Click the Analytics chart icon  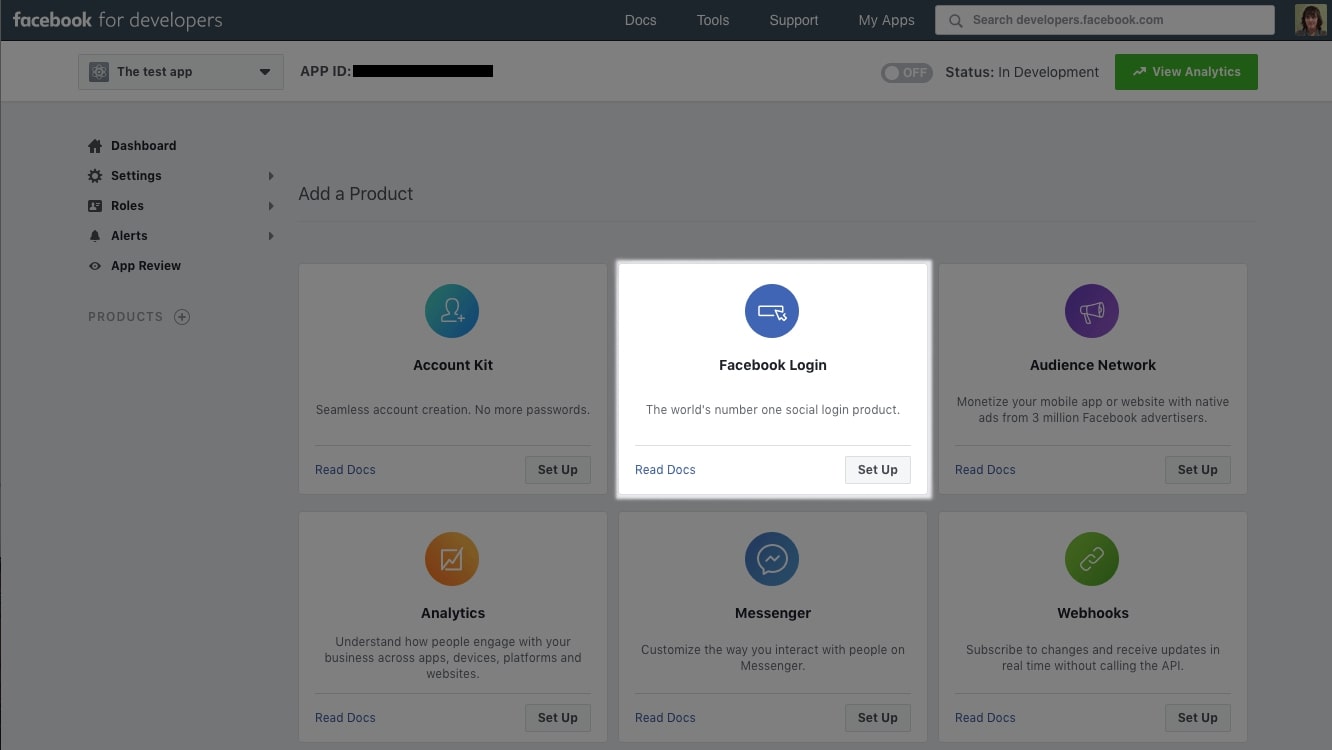coord(452,559)
